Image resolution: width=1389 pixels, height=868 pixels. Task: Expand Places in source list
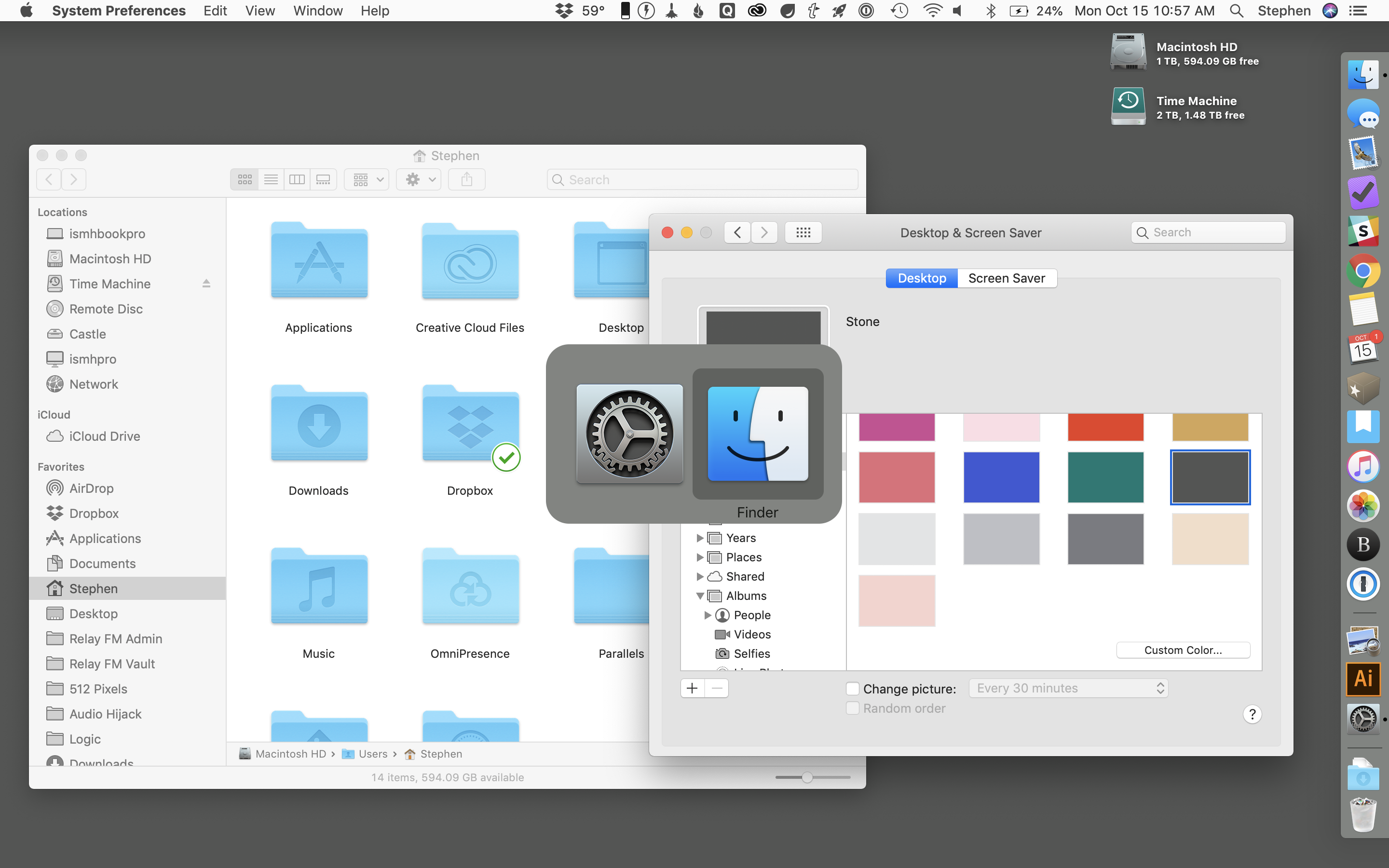700,557
